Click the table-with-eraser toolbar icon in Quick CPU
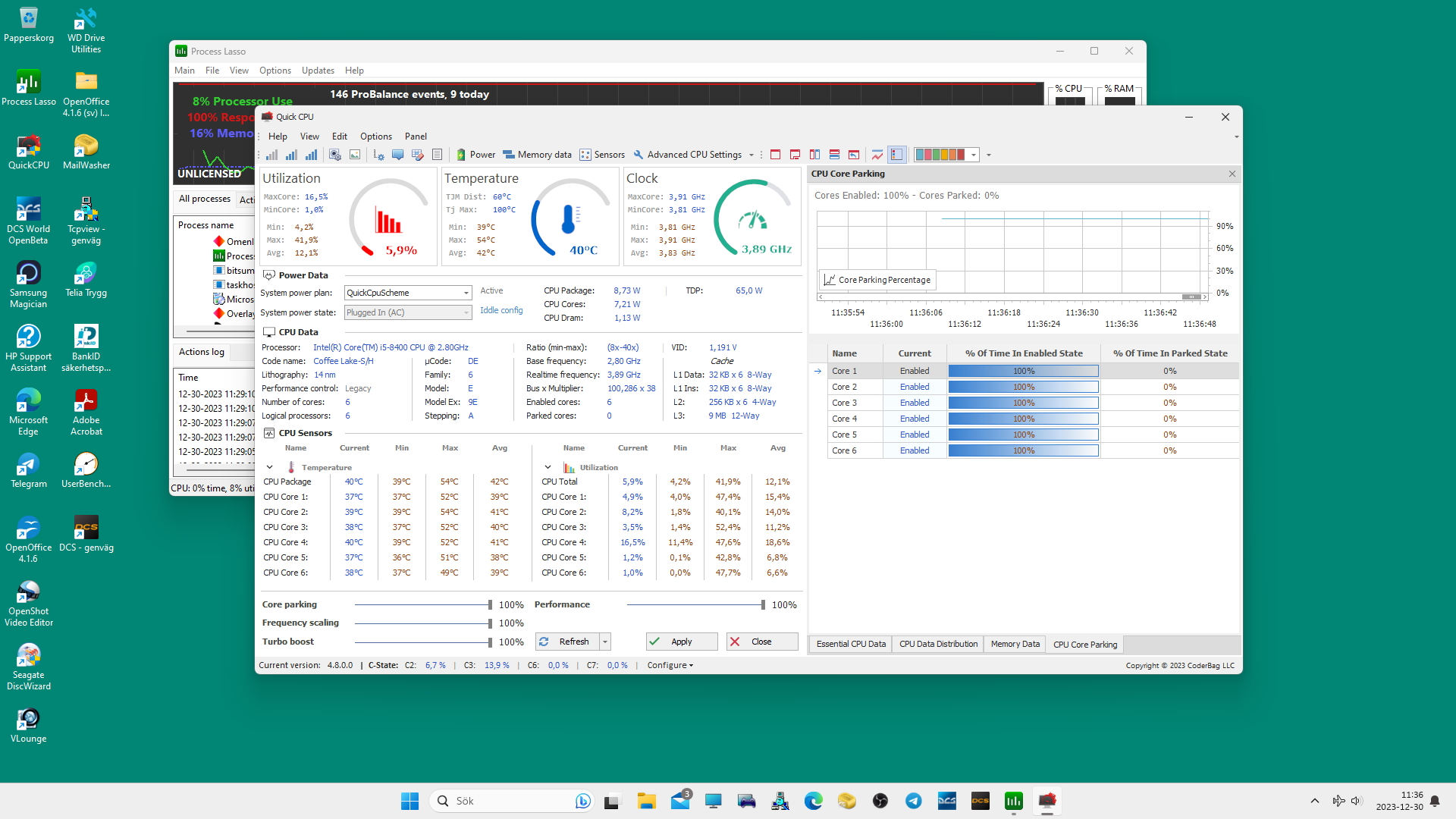This screenshot has width=1456, height=819. coord(417,155)
